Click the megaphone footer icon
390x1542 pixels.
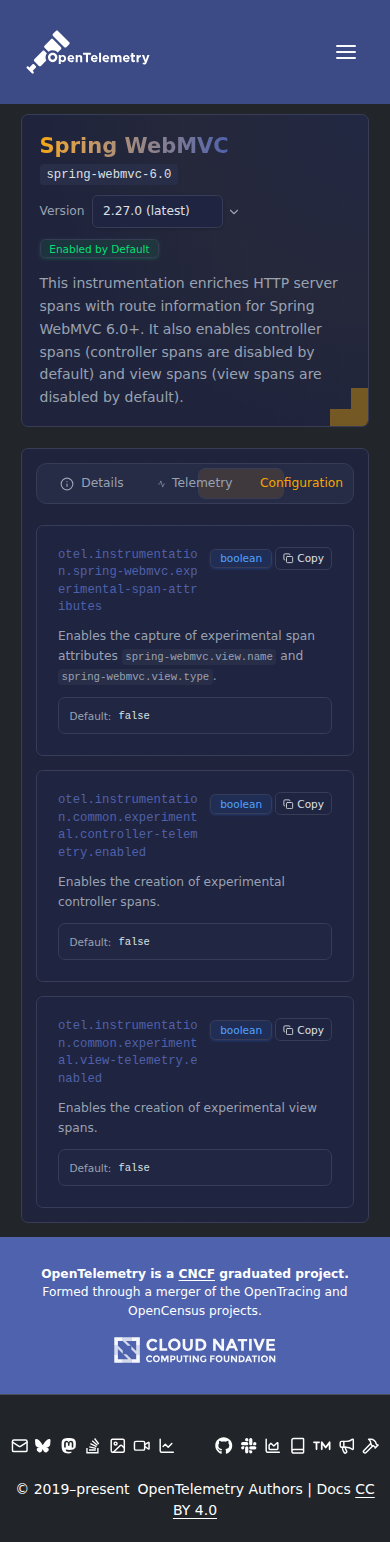[346, 1445]
